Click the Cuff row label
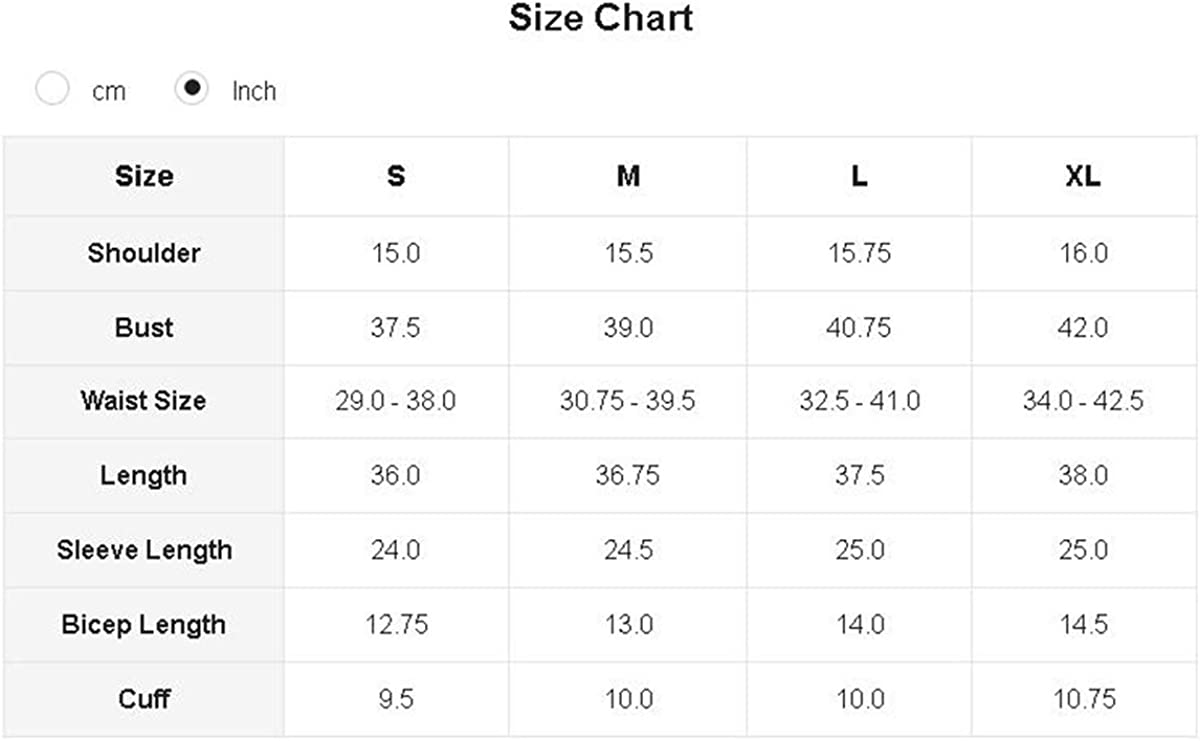The height and width of the screenshot is (741, 1200). (144, 698)
